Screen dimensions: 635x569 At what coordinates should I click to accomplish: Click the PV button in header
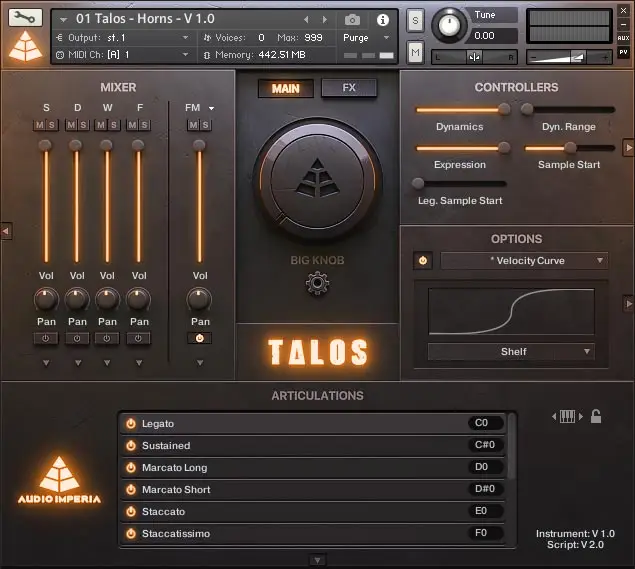(623, 52)
